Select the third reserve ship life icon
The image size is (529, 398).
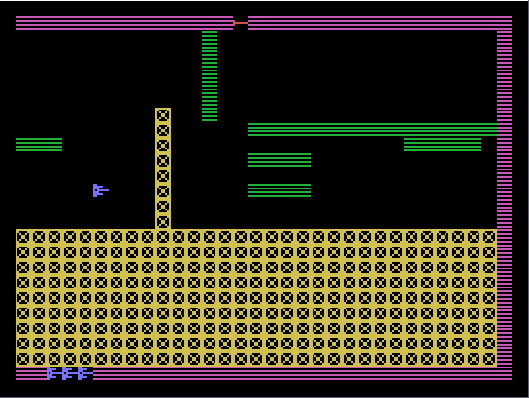coord(84,373)
